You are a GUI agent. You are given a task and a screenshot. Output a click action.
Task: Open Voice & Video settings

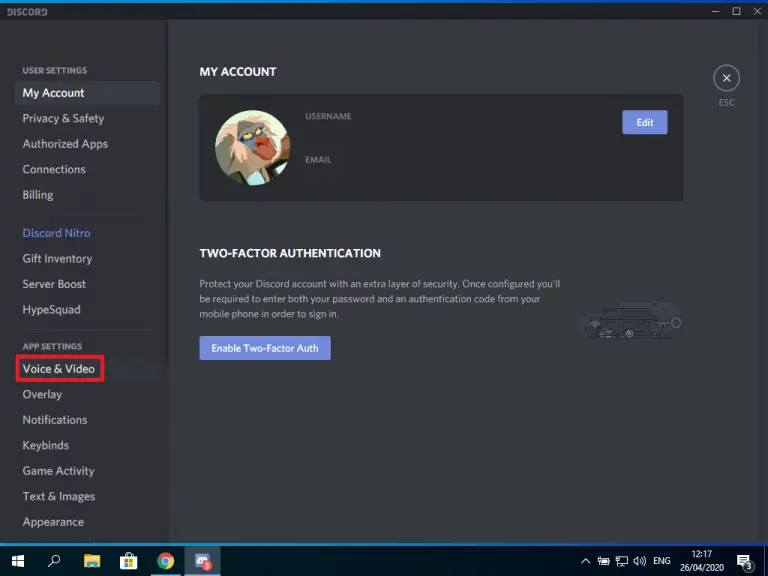(59, 369)
